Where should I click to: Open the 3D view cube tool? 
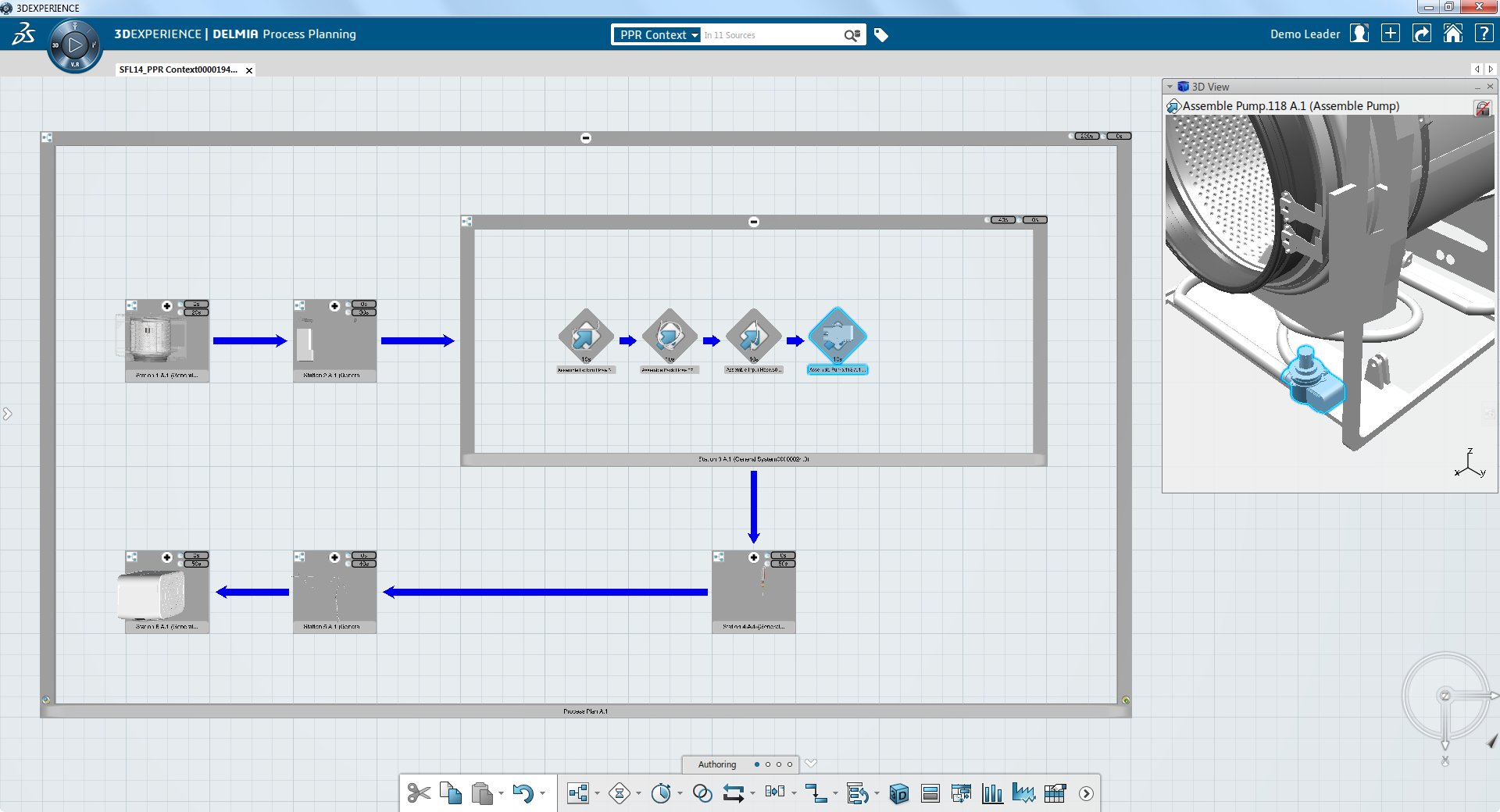pyautogui.click(x=898, y=794)
